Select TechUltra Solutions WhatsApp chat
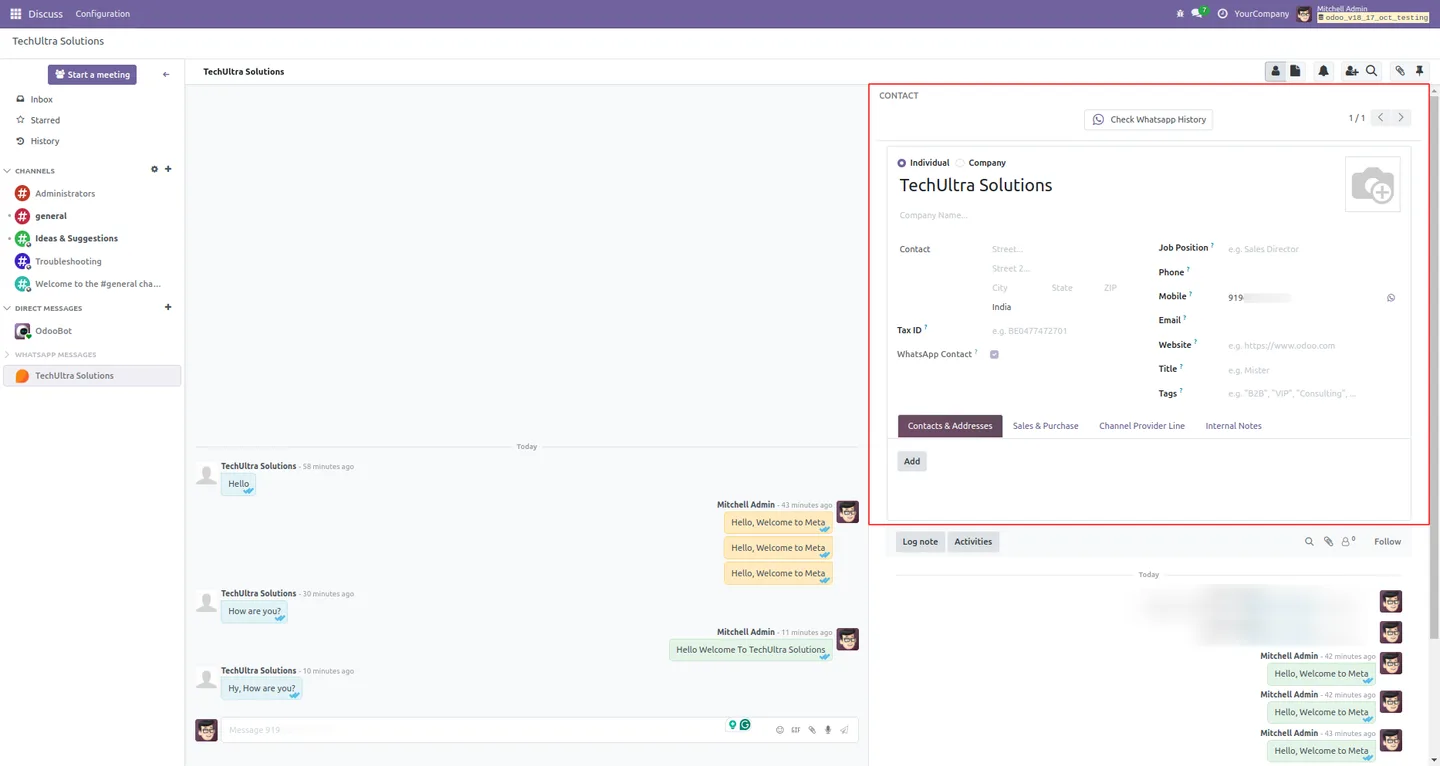The image size is (1440, 766). pos(92,376)
